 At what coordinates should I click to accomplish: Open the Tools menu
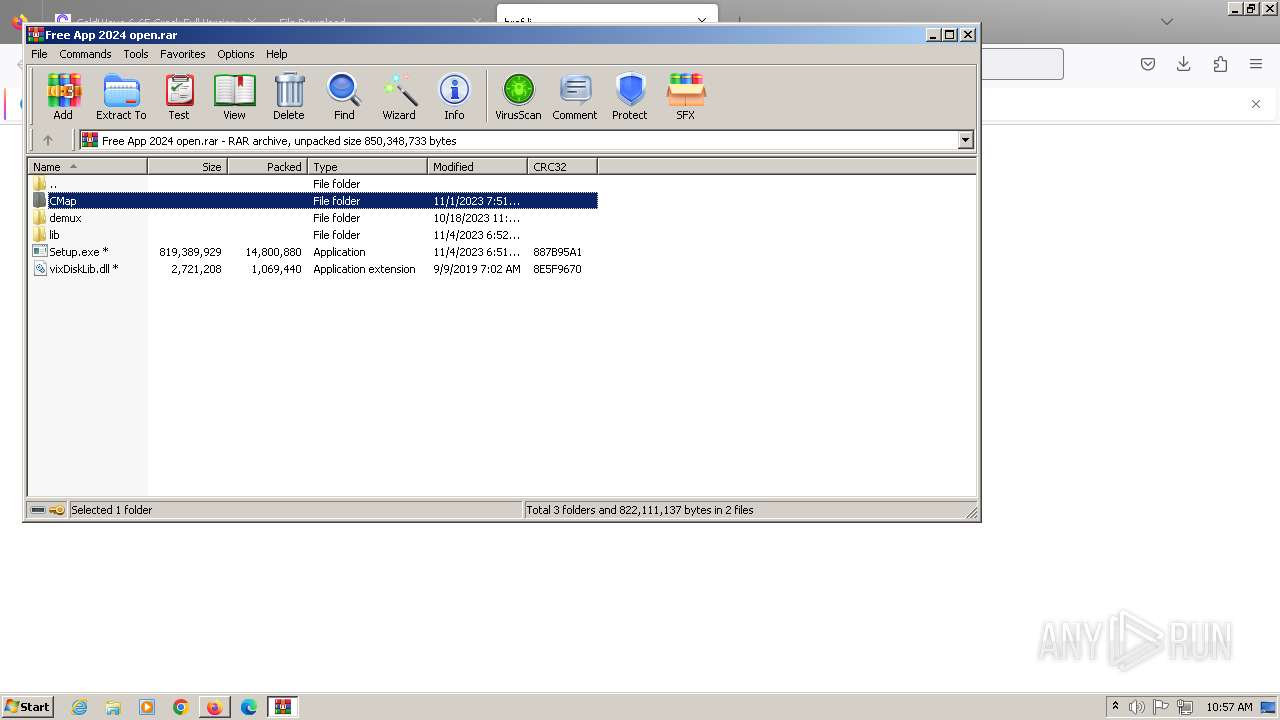136,54
